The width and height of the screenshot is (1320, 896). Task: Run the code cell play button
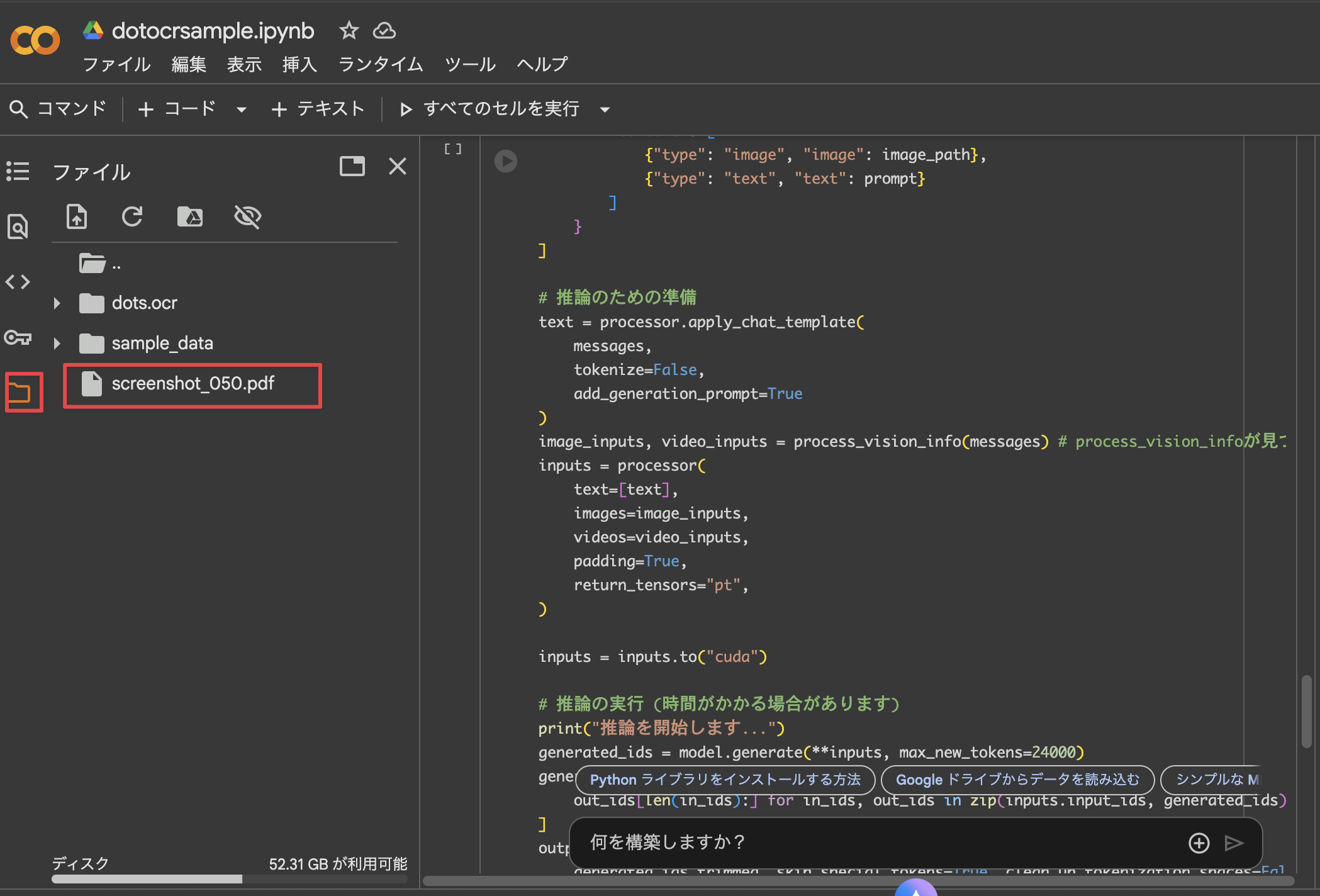pyautogui.click(x=505, y=161)
